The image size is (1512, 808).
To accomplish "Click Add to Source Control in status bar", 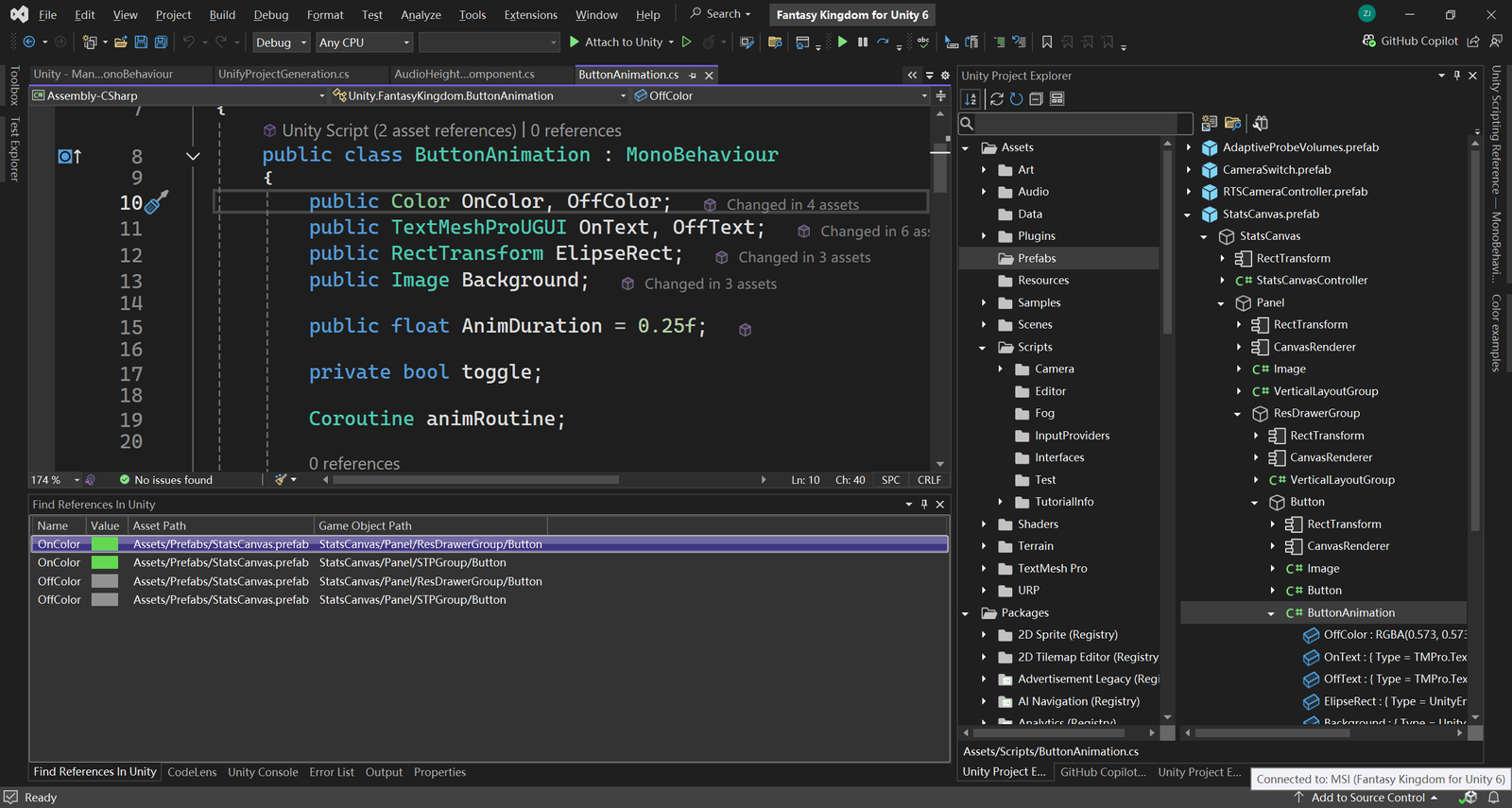I will pos(1367,798).
